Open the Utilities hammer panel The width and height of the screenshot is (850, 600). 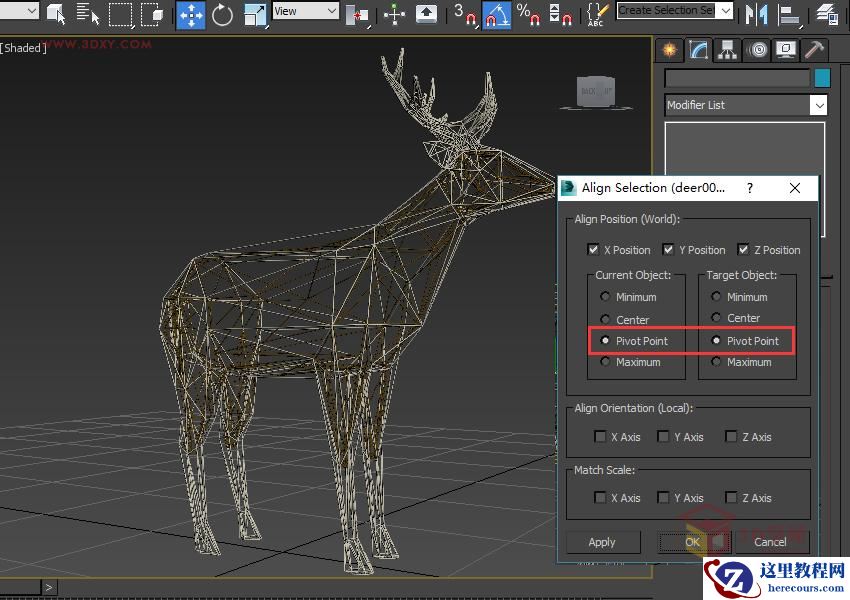point(815,50)
